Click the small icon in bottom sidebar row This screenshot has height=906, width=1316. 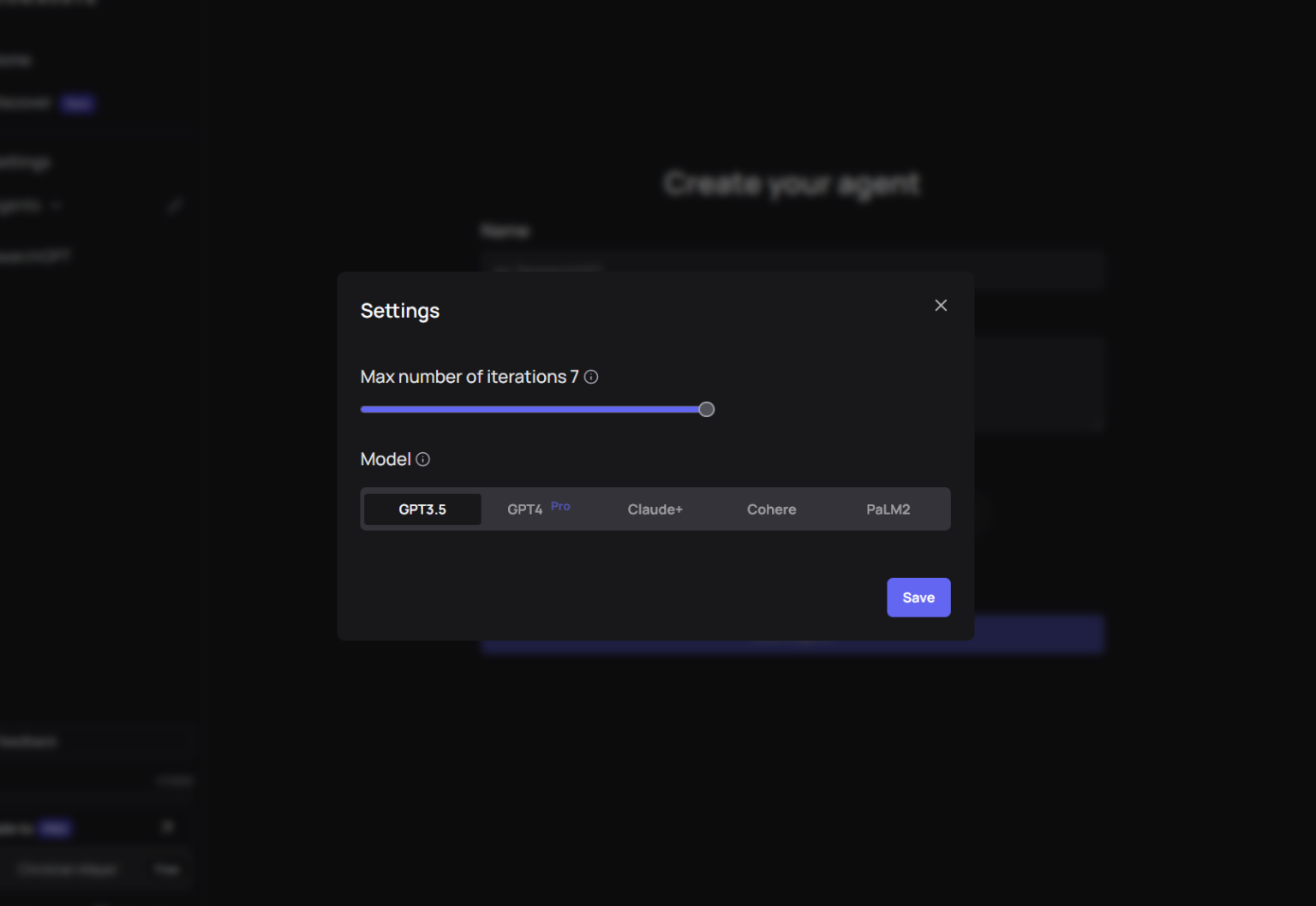(168, 826)
